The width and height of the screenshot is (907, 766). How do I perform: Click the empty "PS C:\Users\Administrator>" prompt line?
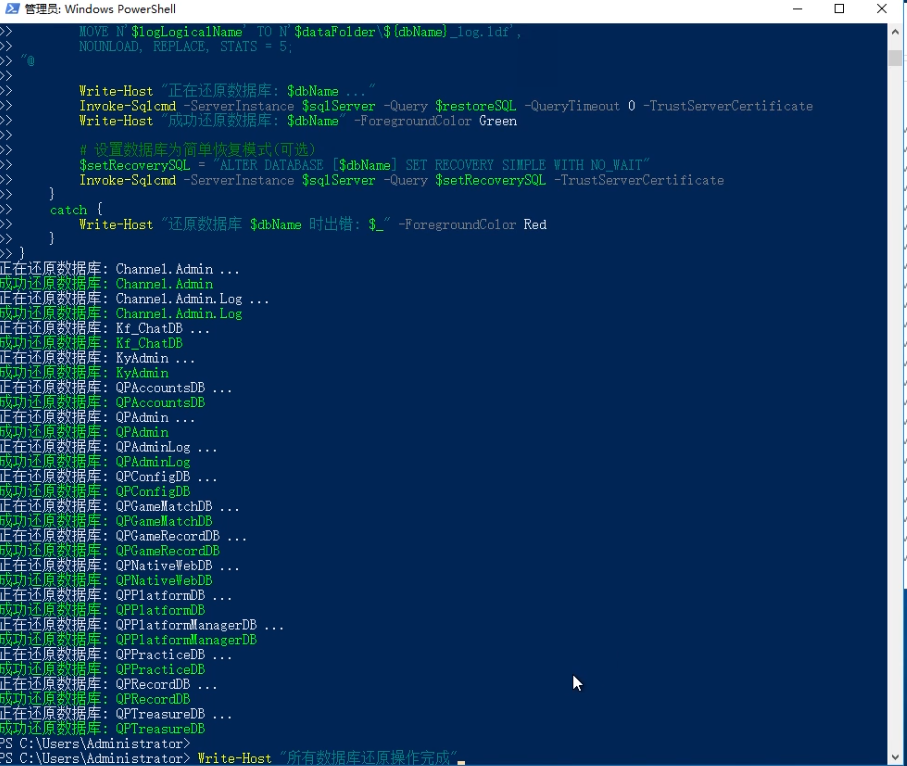(95, 744)
